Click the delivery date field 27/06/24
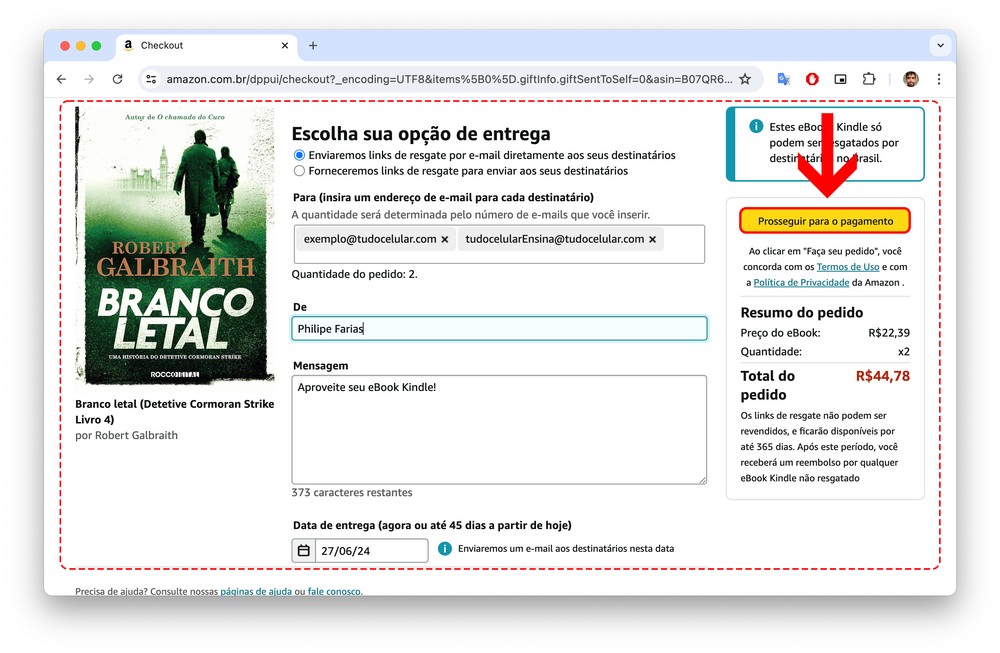This screenshot has height=653, width=1000. pyautogui.click(x=371, y=550)
